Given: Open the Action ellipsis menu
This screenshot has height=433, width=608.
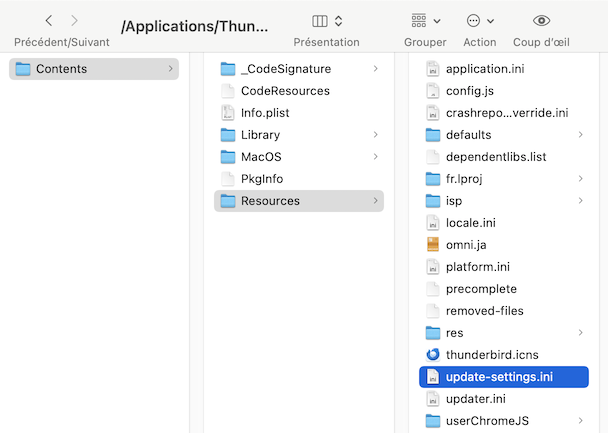Looking at the screenshot, I should (480, 20).
